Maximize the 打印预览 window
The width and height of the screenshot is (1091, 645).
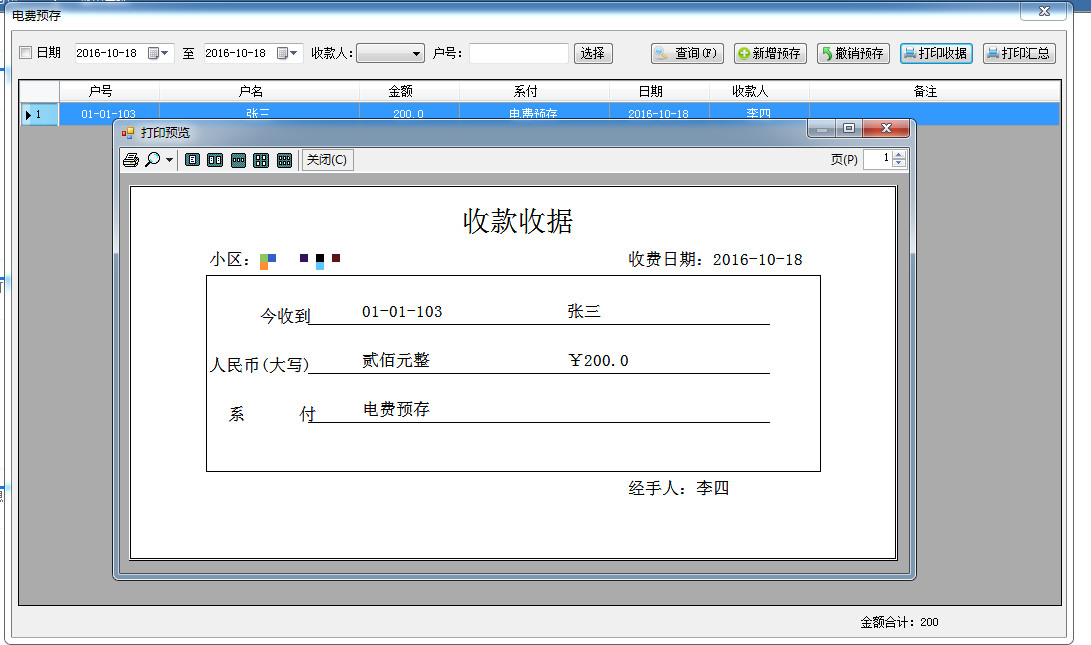coord(849,129)
